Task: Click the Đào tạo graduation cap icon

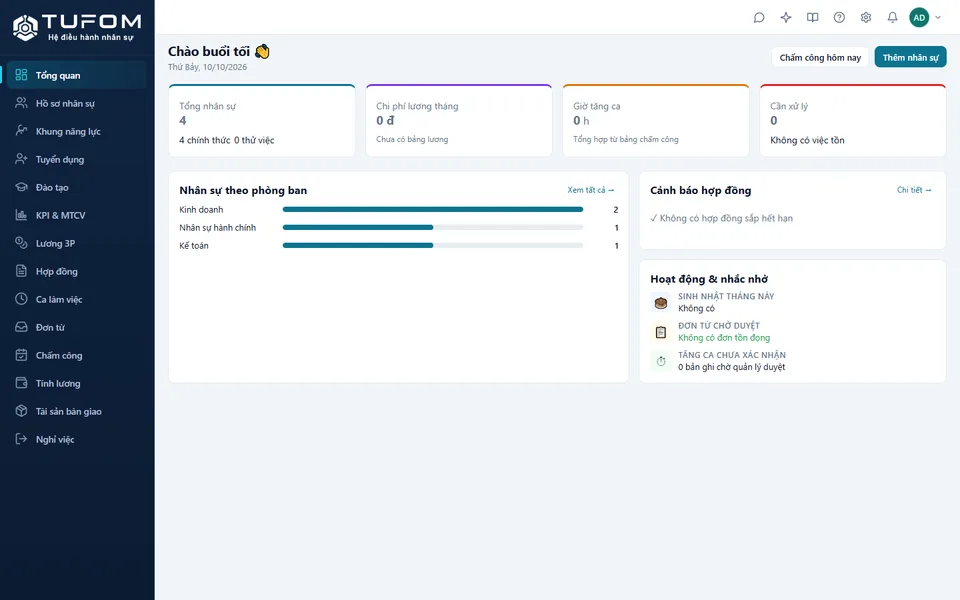Action: pyautogui.click(x=21, y=187)
